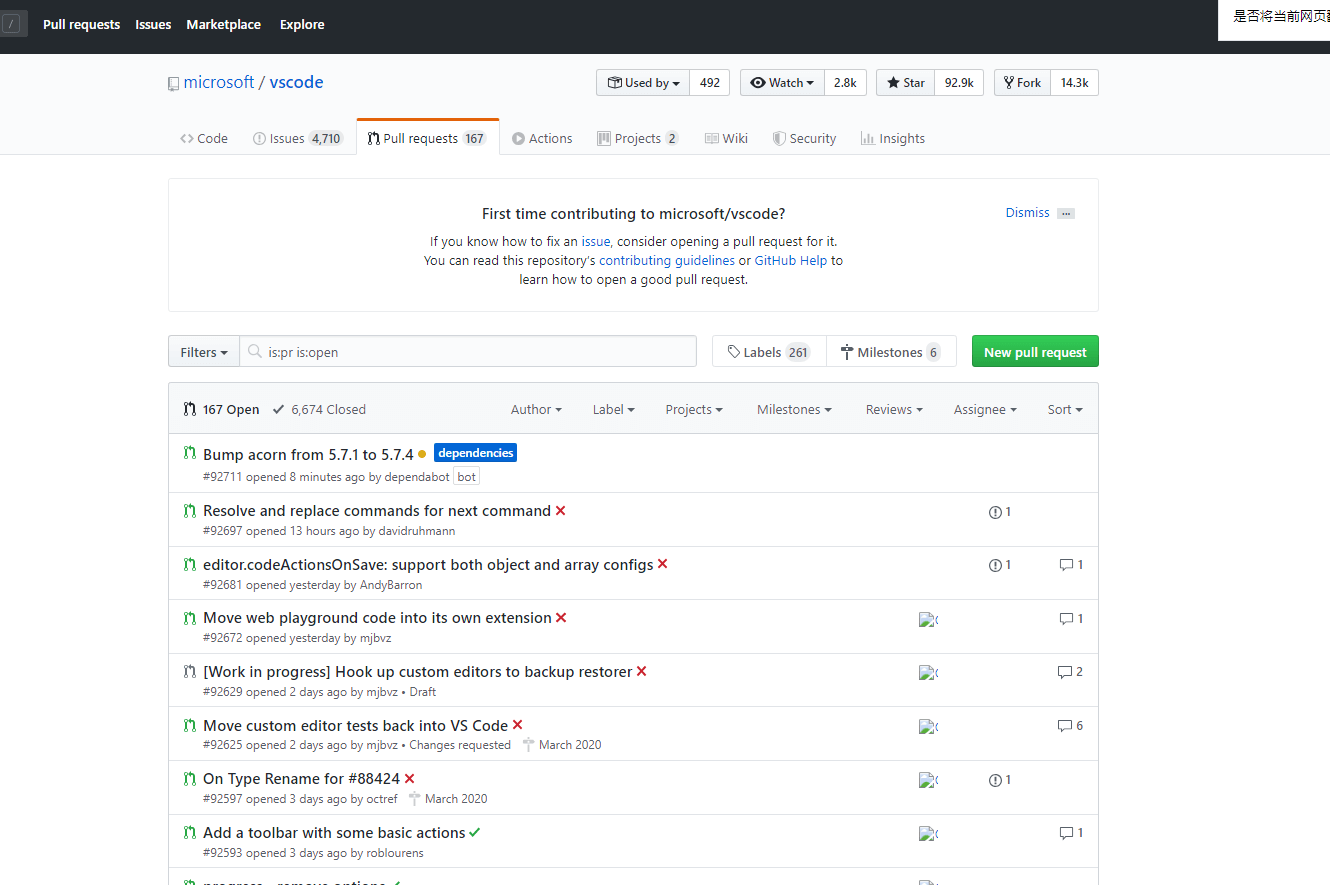Open the Watch dropdown button
This screenshot has width=1330, height=885.
[x=782, y=83]
